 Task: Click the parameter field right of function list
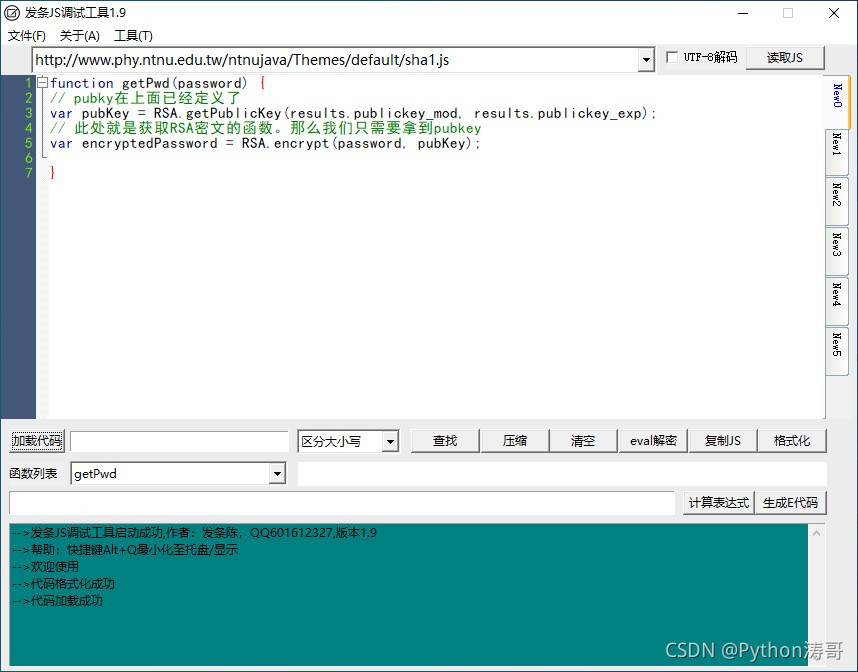click(x=562, y=474)
